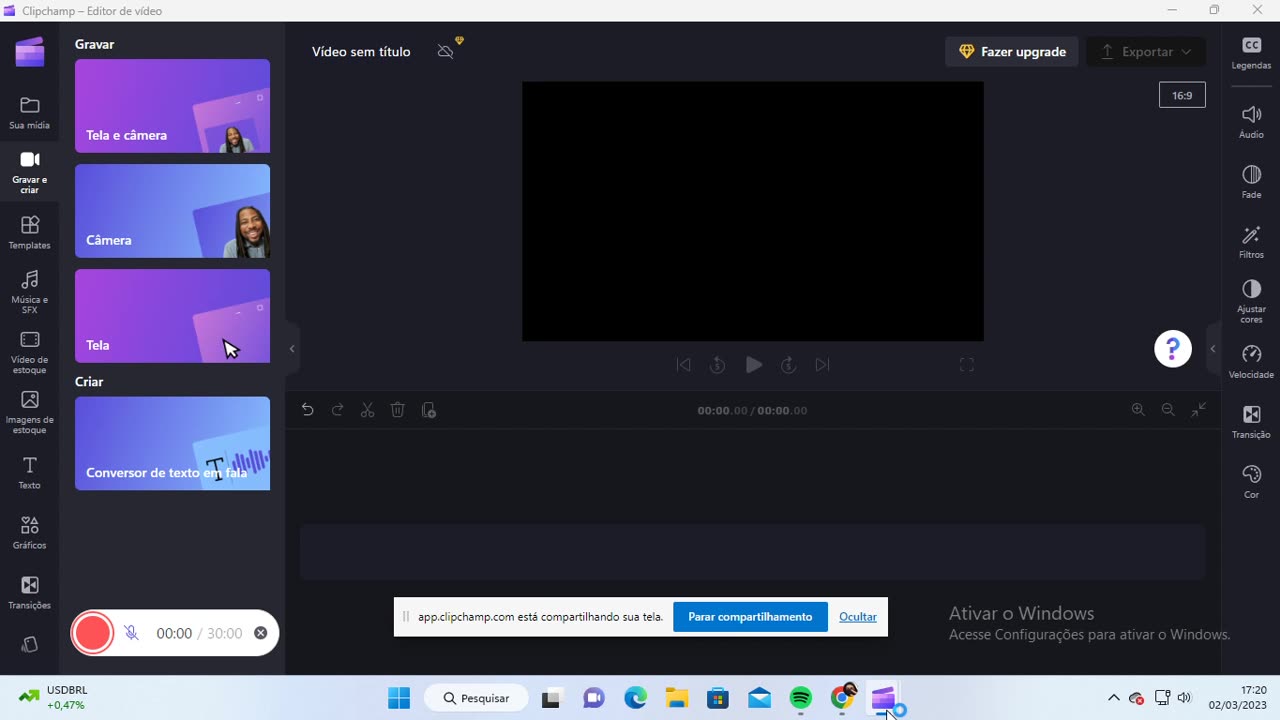Open the Texto sidebar tool
The width and height of the screenshot is (1280, 720).
click(x=30, y=473)
